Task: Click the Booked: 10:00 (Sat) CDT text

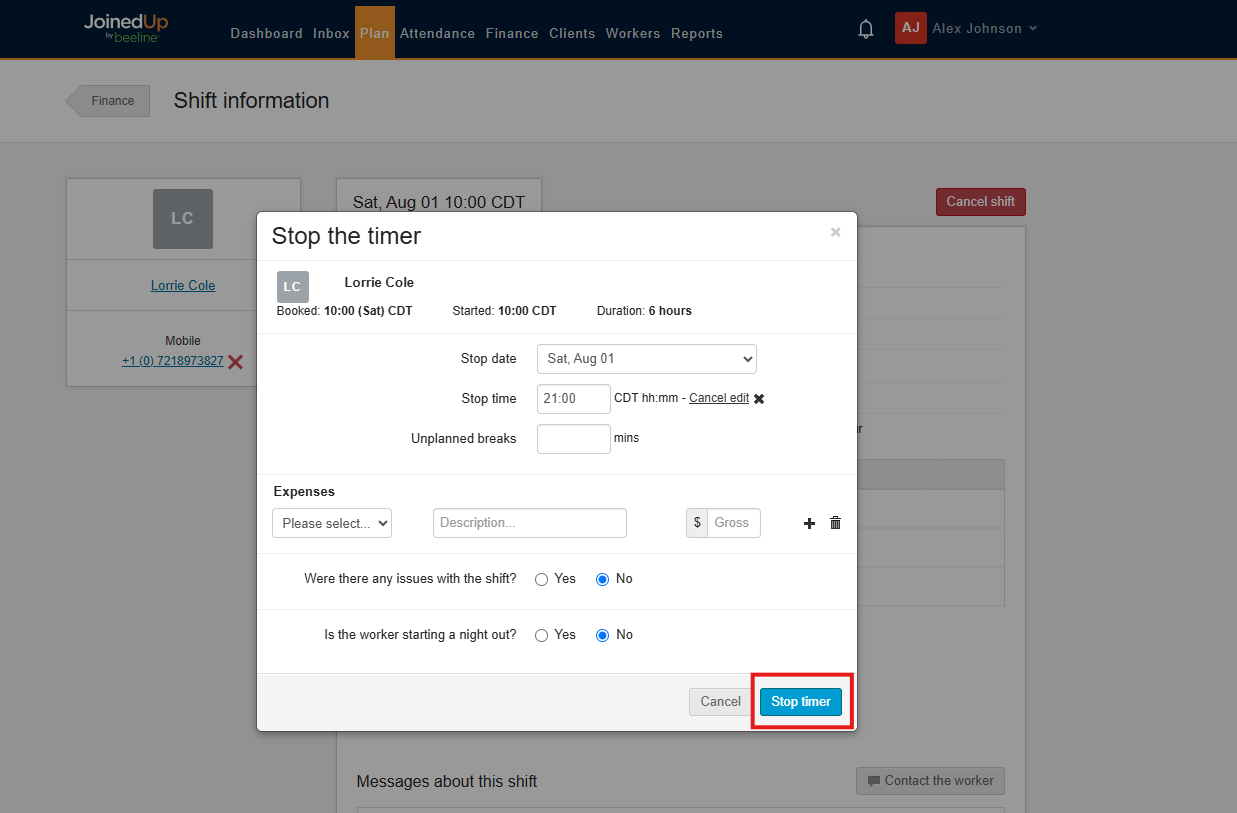Action: coord(344,311)
